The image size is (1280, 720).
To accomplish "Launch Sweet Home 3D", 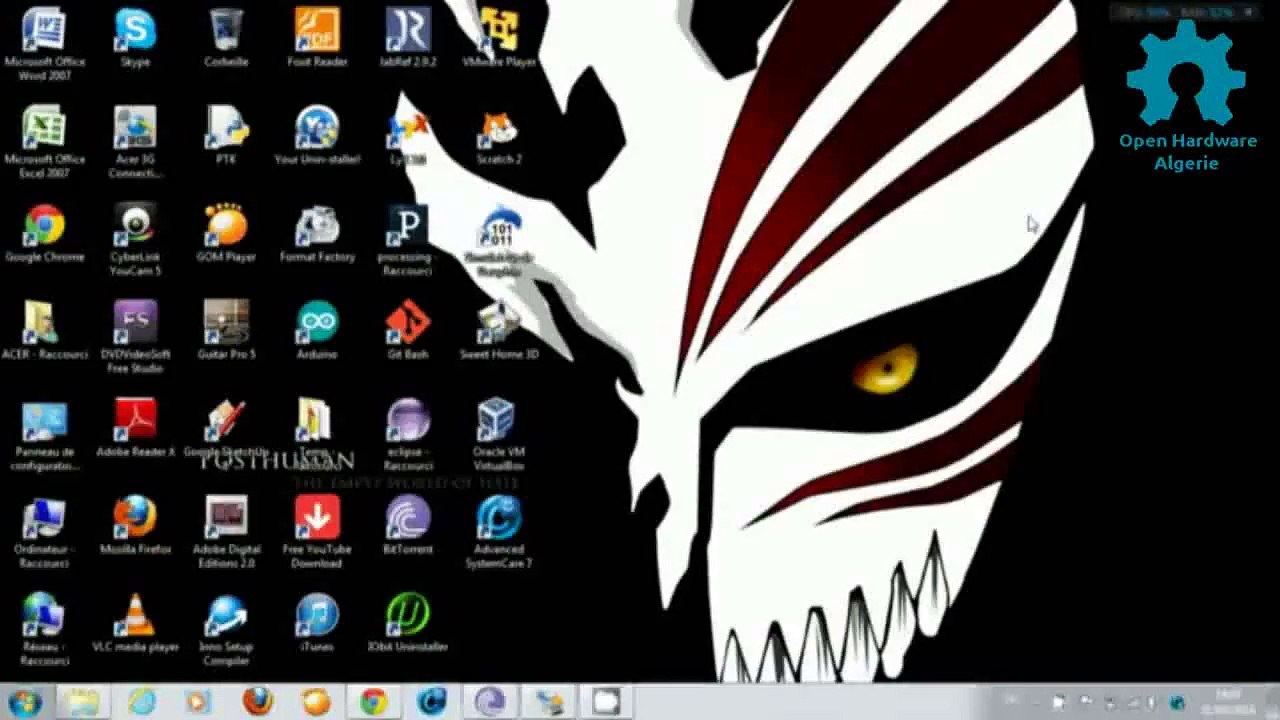I will [499, 330].
